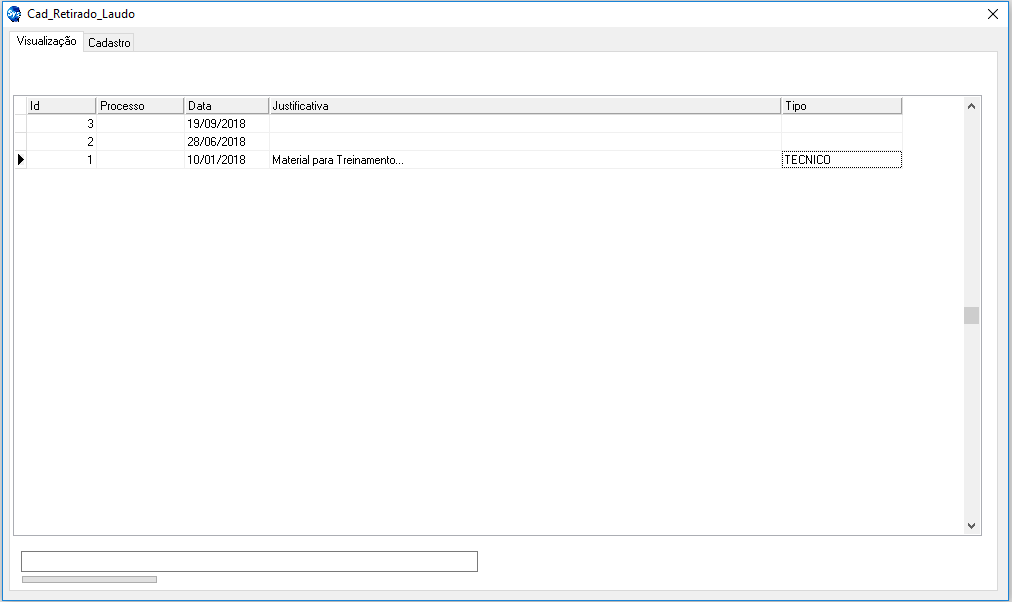This screenshot has height=602, width=1012.
Task: Click the text input field below the grid
Action: (x=249, y=561)
